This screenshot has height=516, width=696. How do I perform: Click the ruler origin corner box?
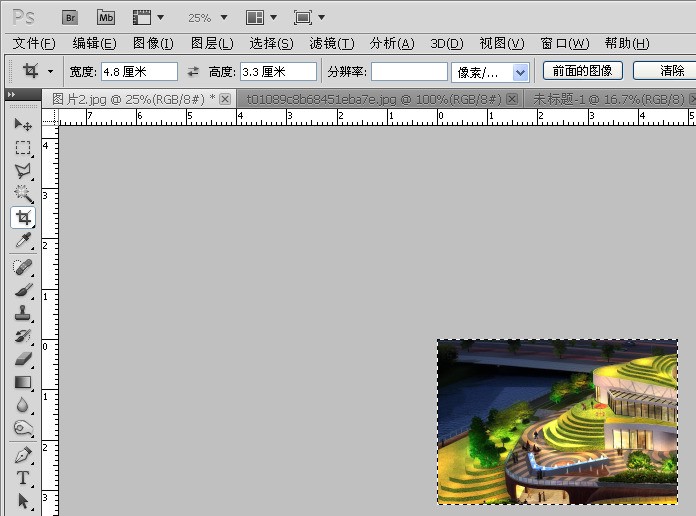pyautogui.click(x=50, y=118)
